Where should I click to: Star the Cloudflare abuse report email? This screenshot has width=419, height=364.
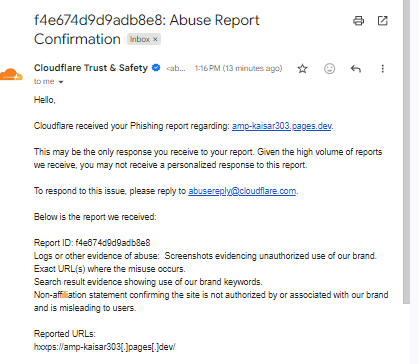(302, 69)
